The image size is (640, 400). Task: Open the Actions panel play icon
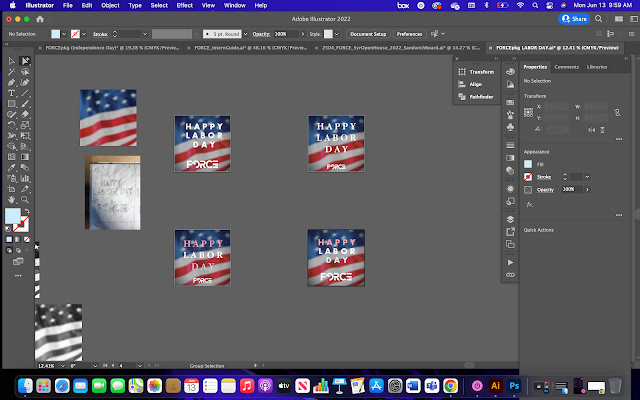click(x=510, y=262)
